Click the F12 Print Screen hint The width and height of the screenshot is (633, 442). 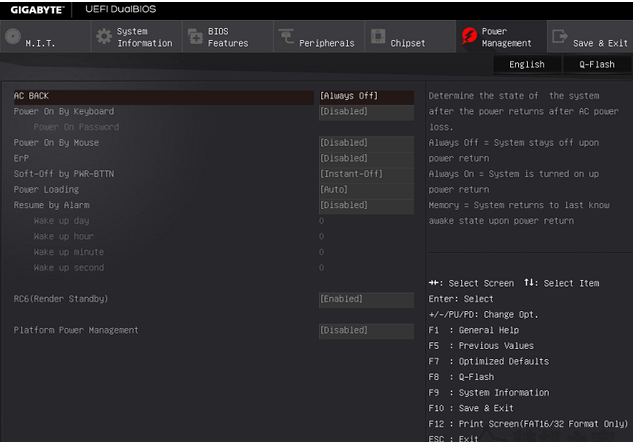pos(528,424)
